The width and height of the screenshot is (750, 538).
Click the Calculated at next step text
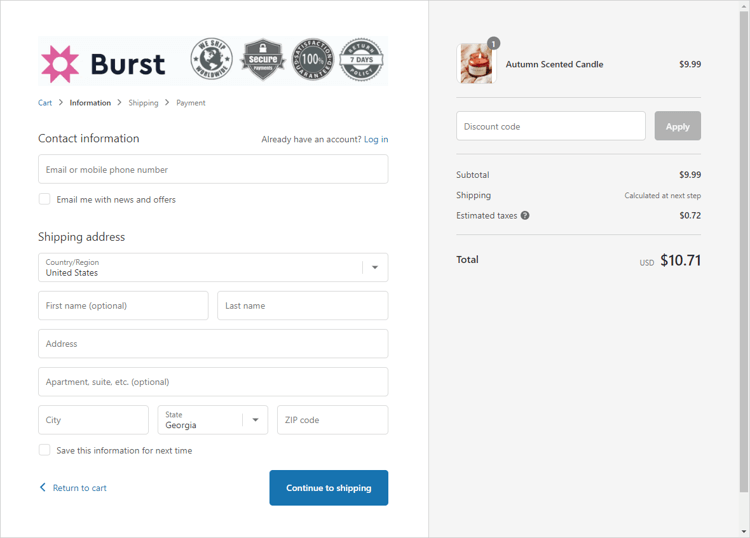[662, 195]
